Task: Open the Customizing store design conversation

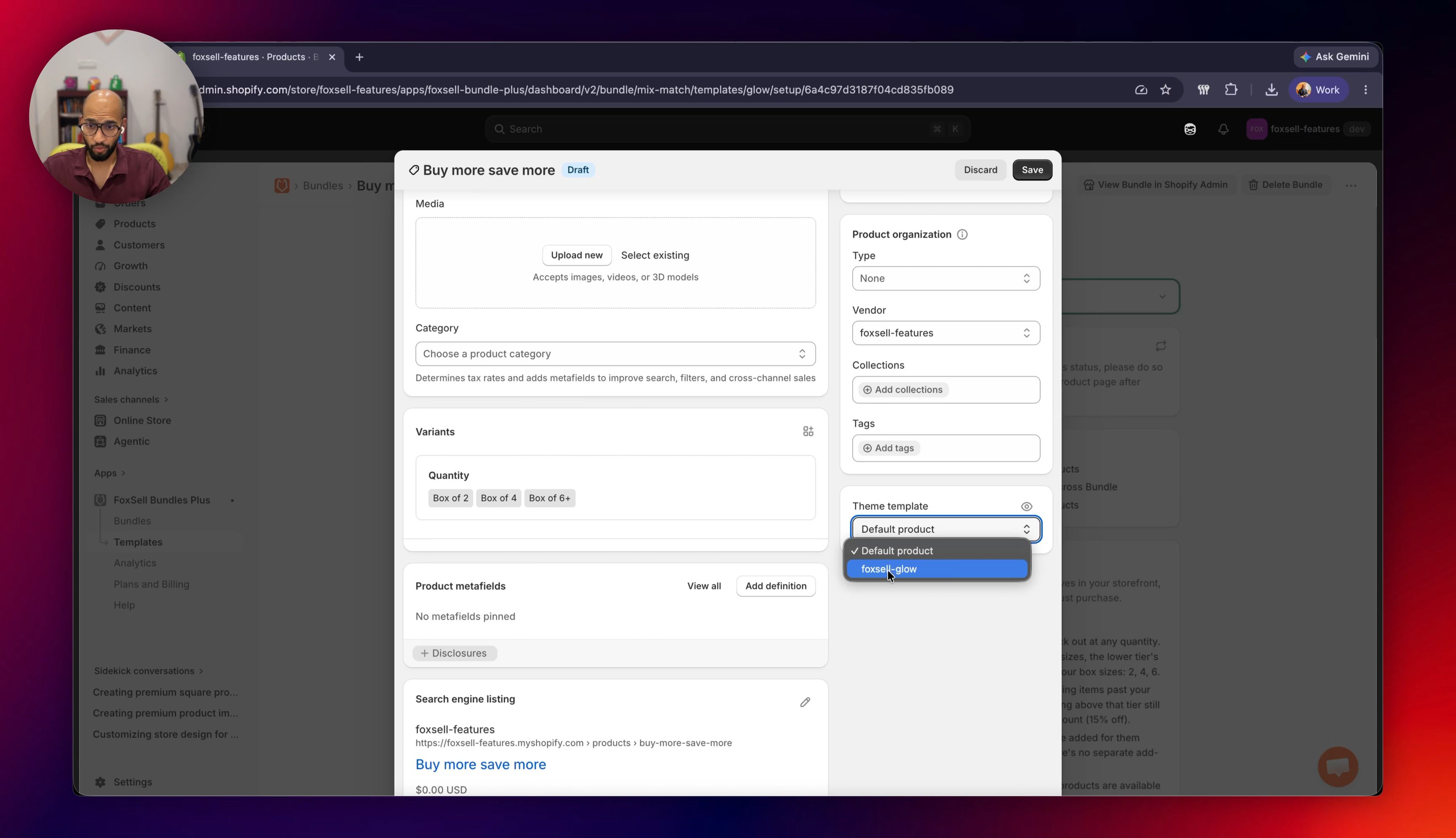Action: coord(165,734)
